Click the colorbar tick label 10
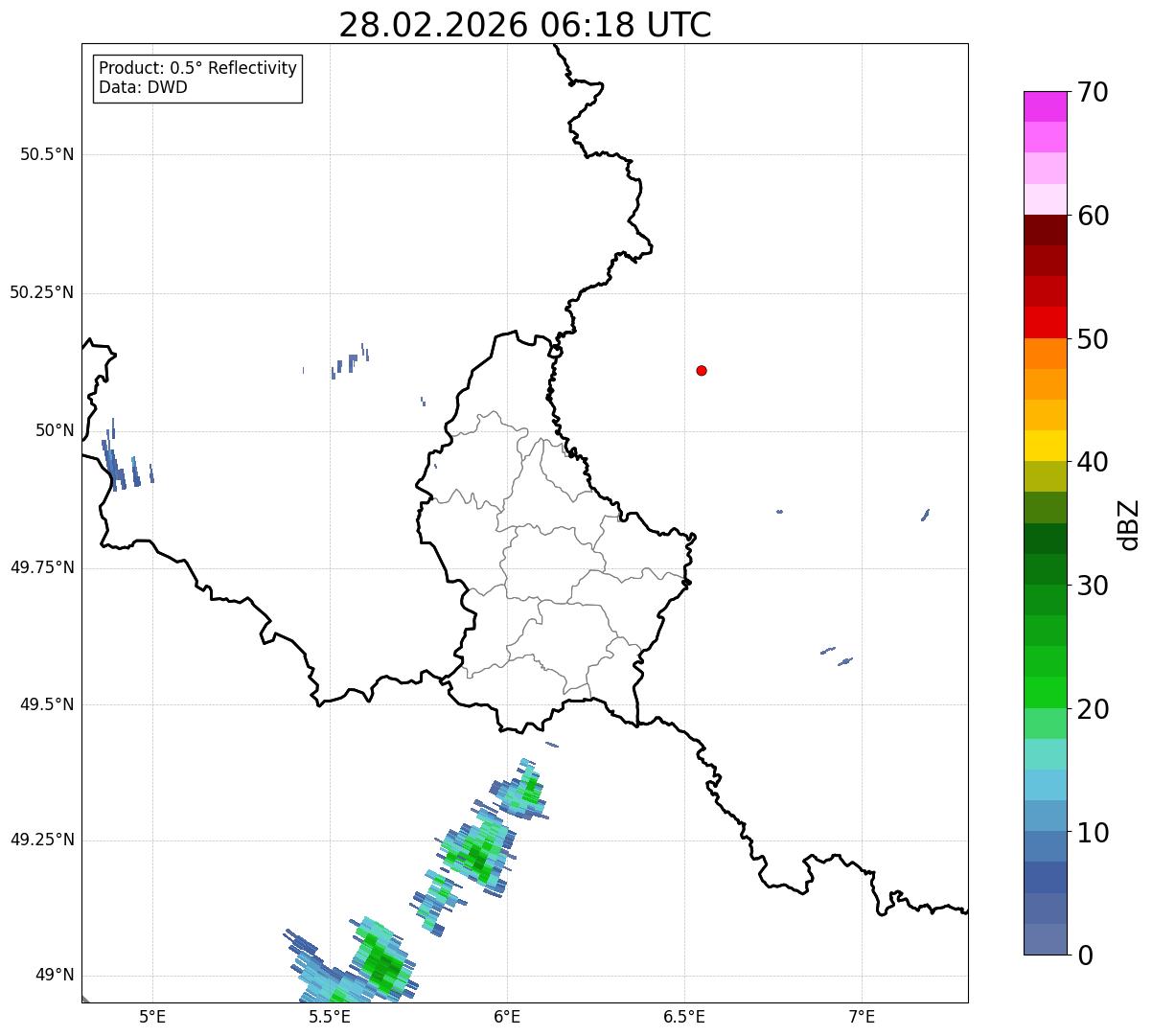Image resolution: width=1152 pixels, height=1036 pixels. click(x=1092, y=832)
